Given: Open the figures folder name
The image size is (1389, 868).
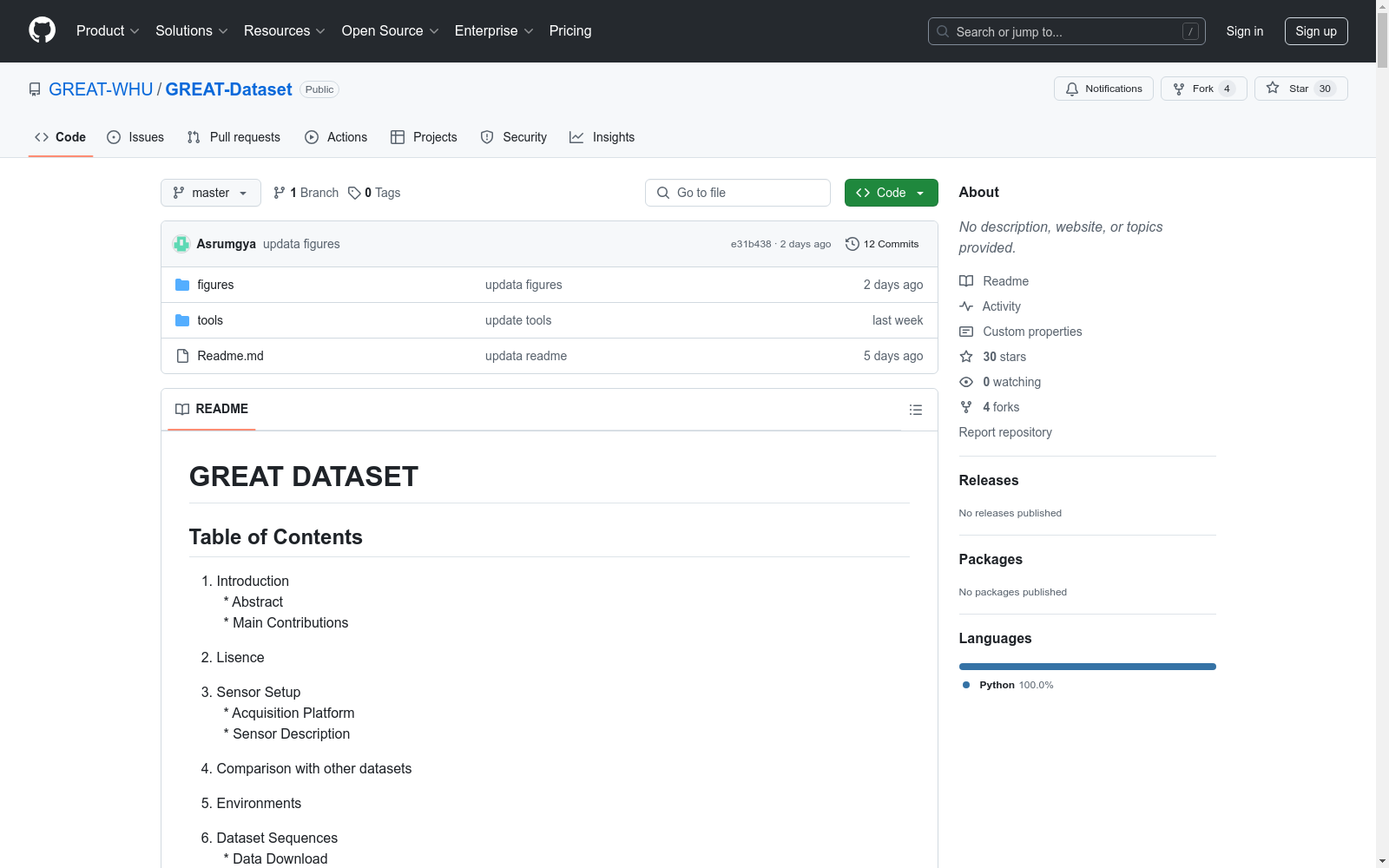Looking at the screenshot, I should (215, 285).
